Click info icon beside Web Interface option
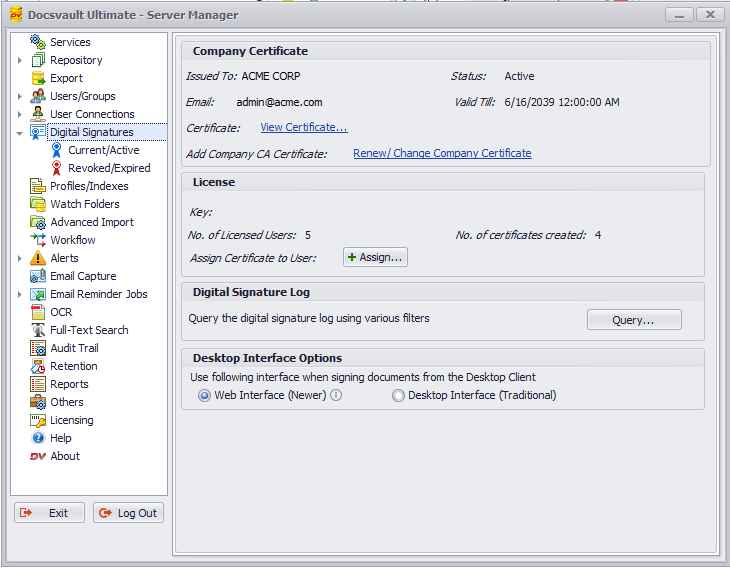The image size is (730, 568). click(336, 395)
